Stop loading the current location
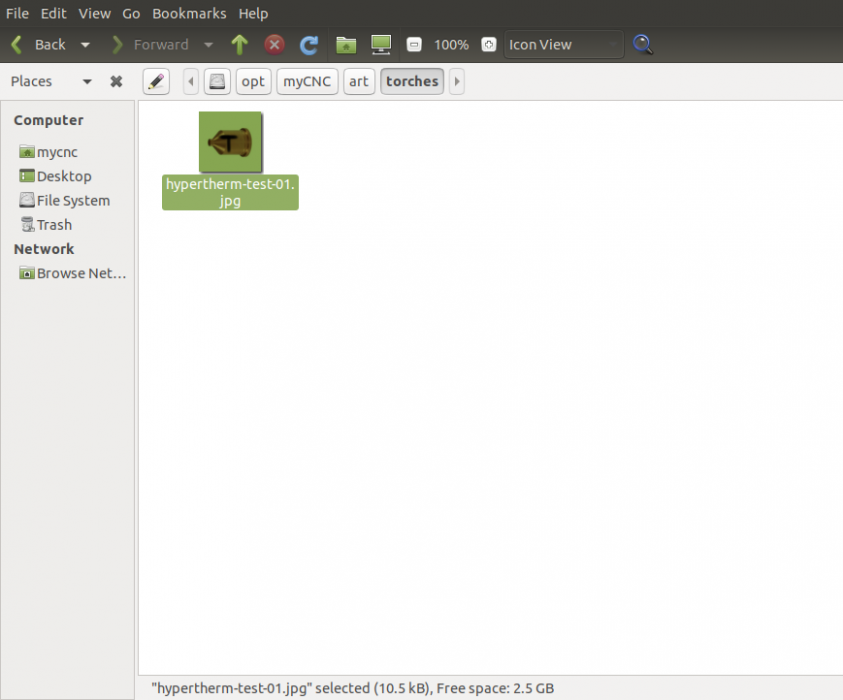The width and height of the screenshot is (843, 700). [274, 44]
